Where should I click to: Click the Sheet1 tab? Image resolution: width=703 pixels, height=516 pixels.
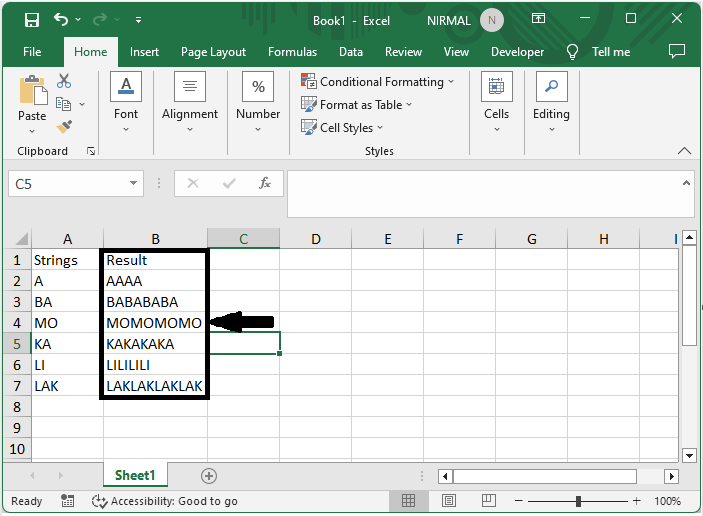coord(135,475)
